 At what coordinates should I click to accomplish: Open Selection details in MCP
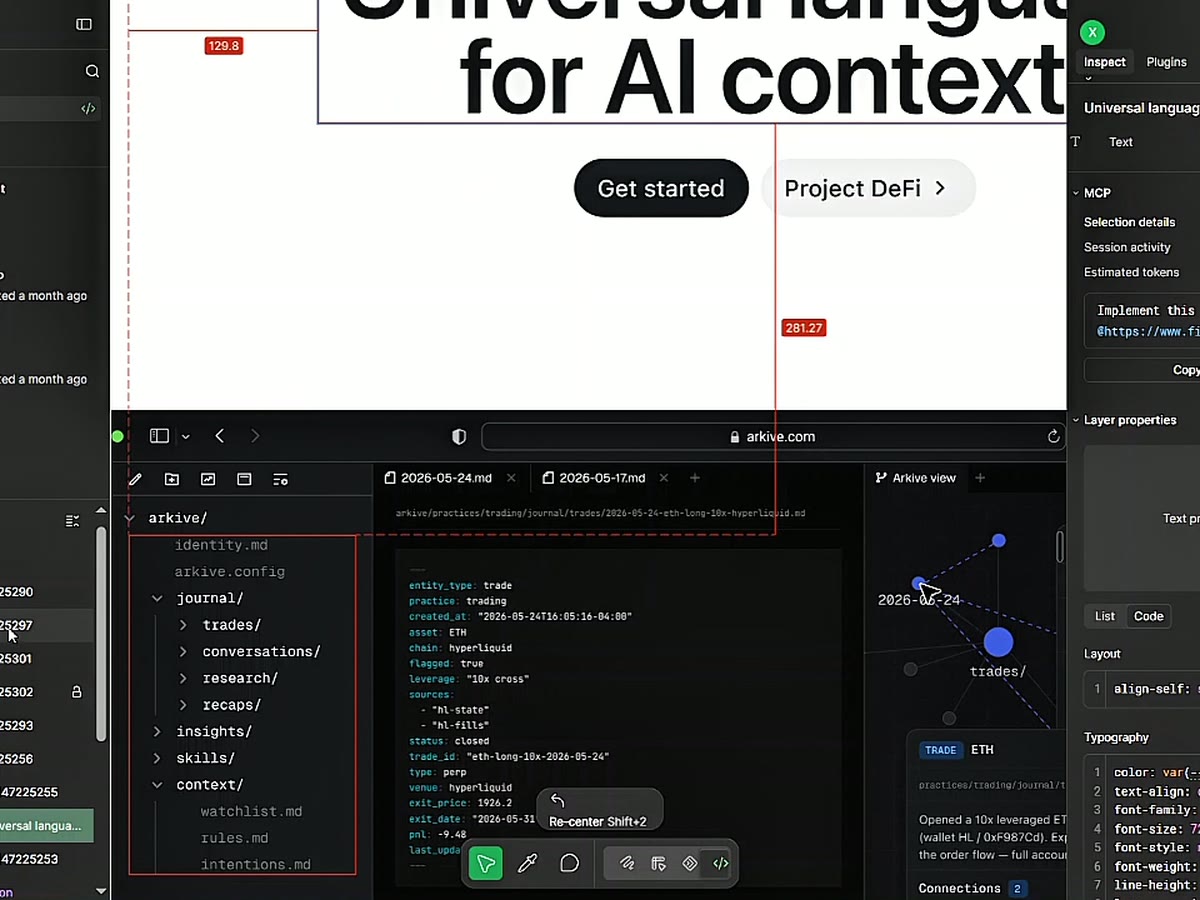click(1129, 222)
